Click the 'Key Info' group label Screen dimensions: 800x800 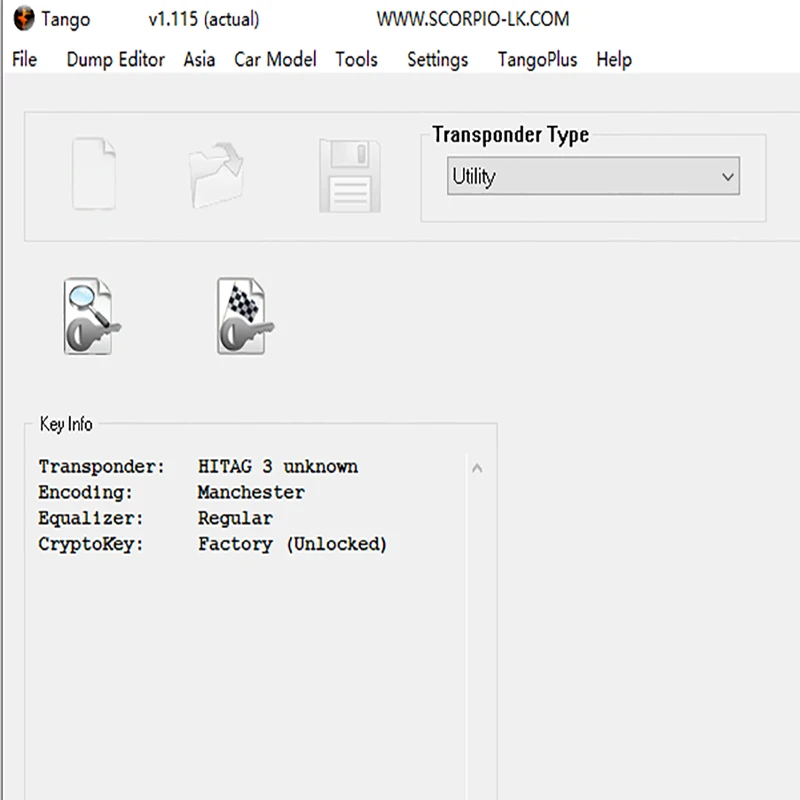coord(66,424)
